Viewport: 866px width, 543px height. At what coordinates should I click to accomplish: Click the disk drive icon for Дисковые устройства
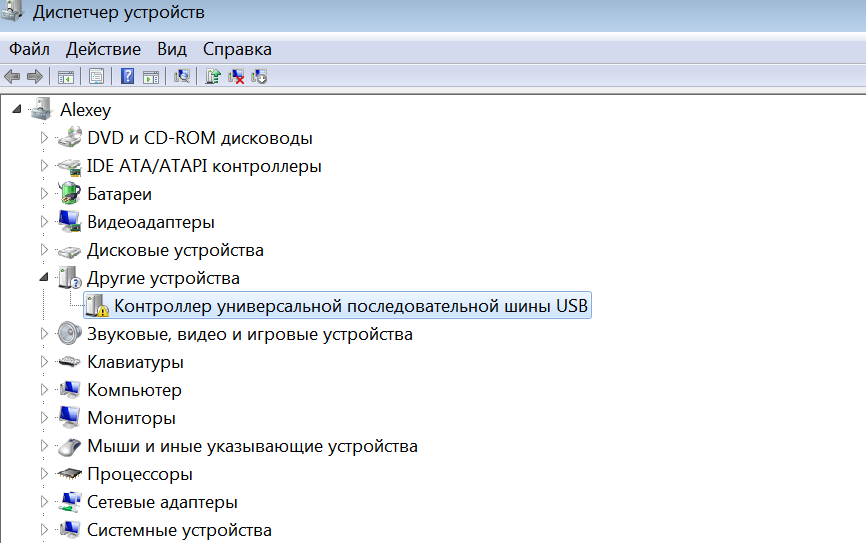coord(70,251)
